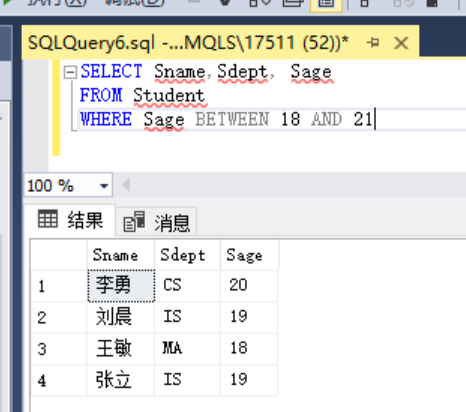Select result row header 4
The width and height of the screenshot is (466, 412).
pos(59,380)
